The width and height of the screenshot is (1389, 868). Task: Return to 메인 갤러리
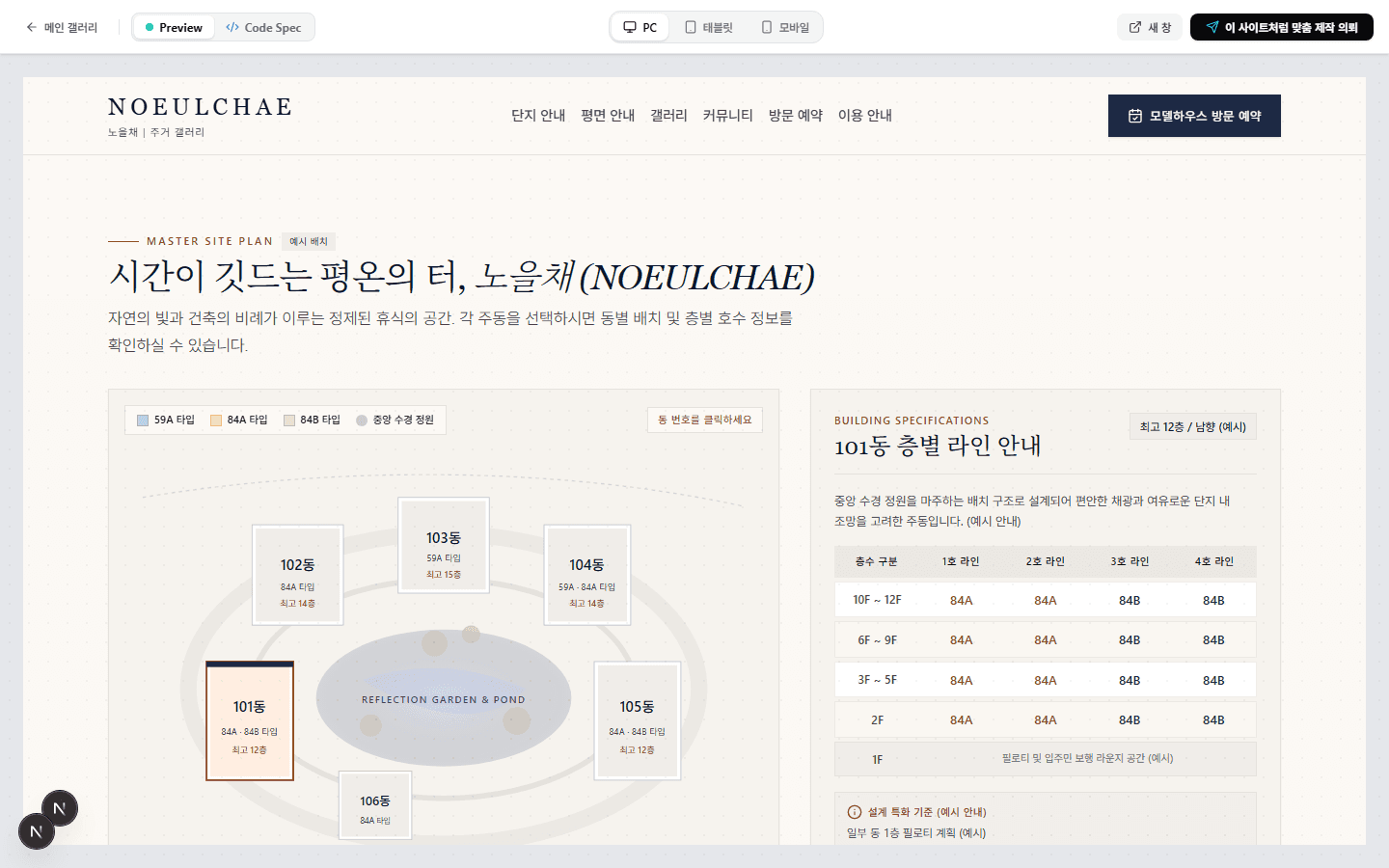(x=62, y=27)
